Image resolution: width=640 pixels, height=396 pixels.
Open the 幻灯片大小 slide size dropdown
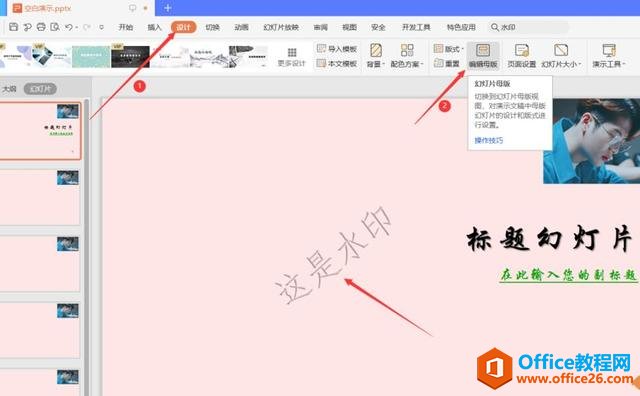561,56
